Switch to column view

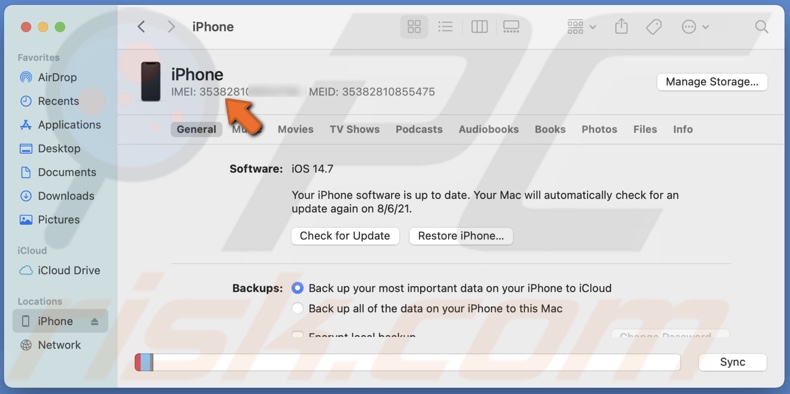tap(479, 27)
